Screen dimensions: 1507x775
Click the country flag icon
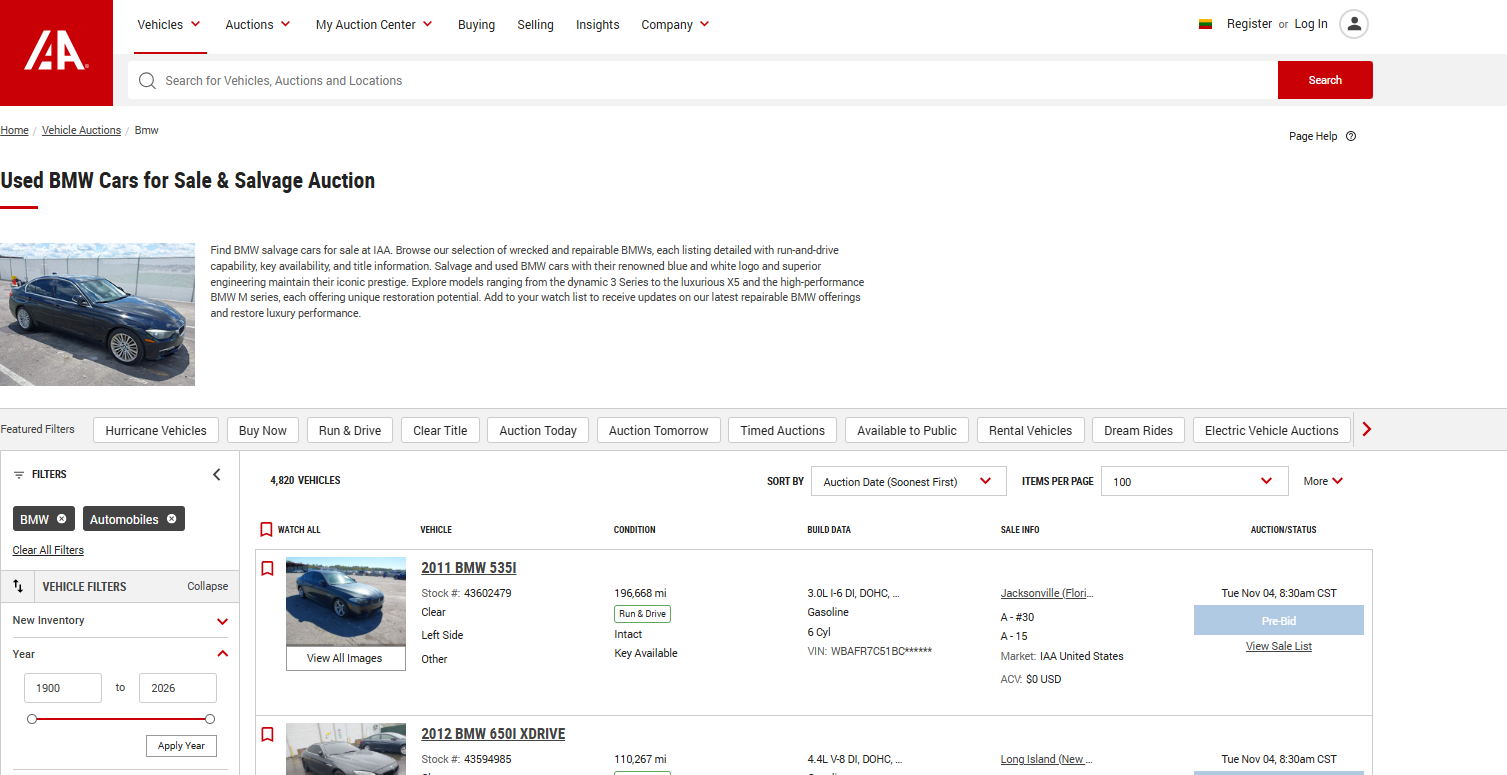(x=1206, y=25)
